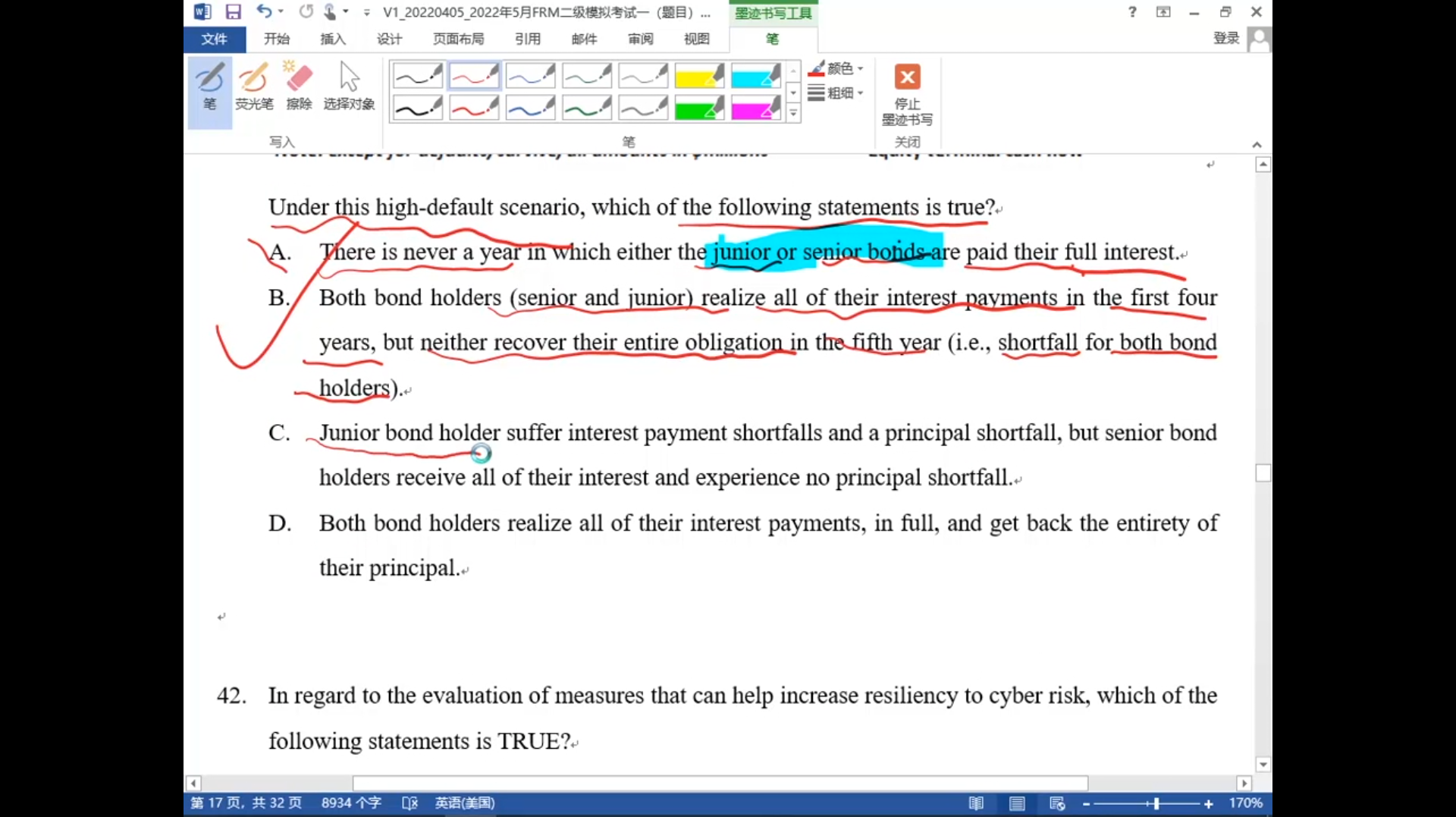The height and width of the screenshot is (817, 1456).
Task: Click the Save icon in quick access toolbar
Action: point(233,12)
